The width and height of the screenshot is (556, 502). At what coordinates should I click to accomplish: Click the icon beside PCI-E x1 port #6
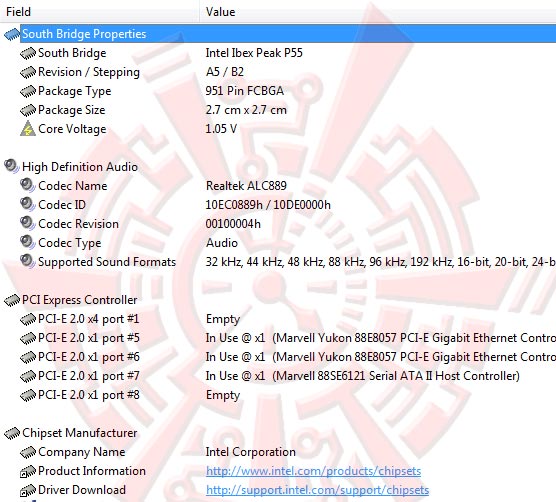[28, 357]
